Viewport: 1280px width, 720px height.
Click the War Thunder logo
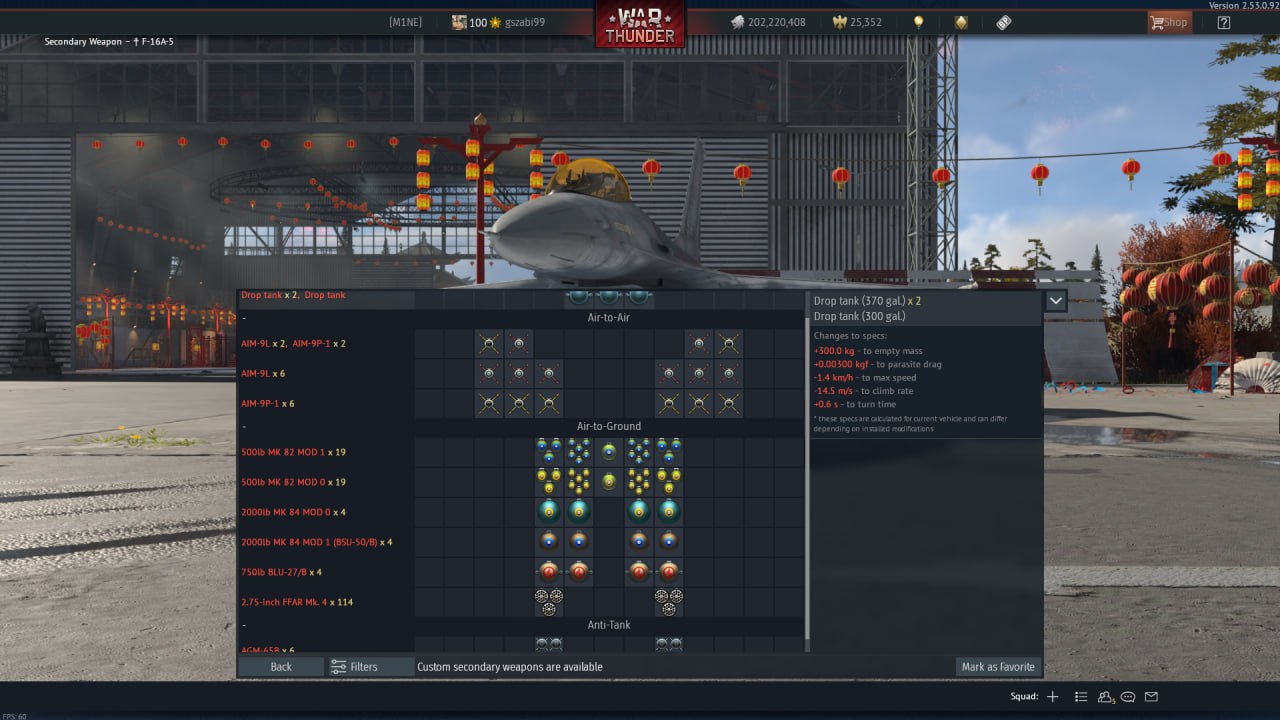640,24
